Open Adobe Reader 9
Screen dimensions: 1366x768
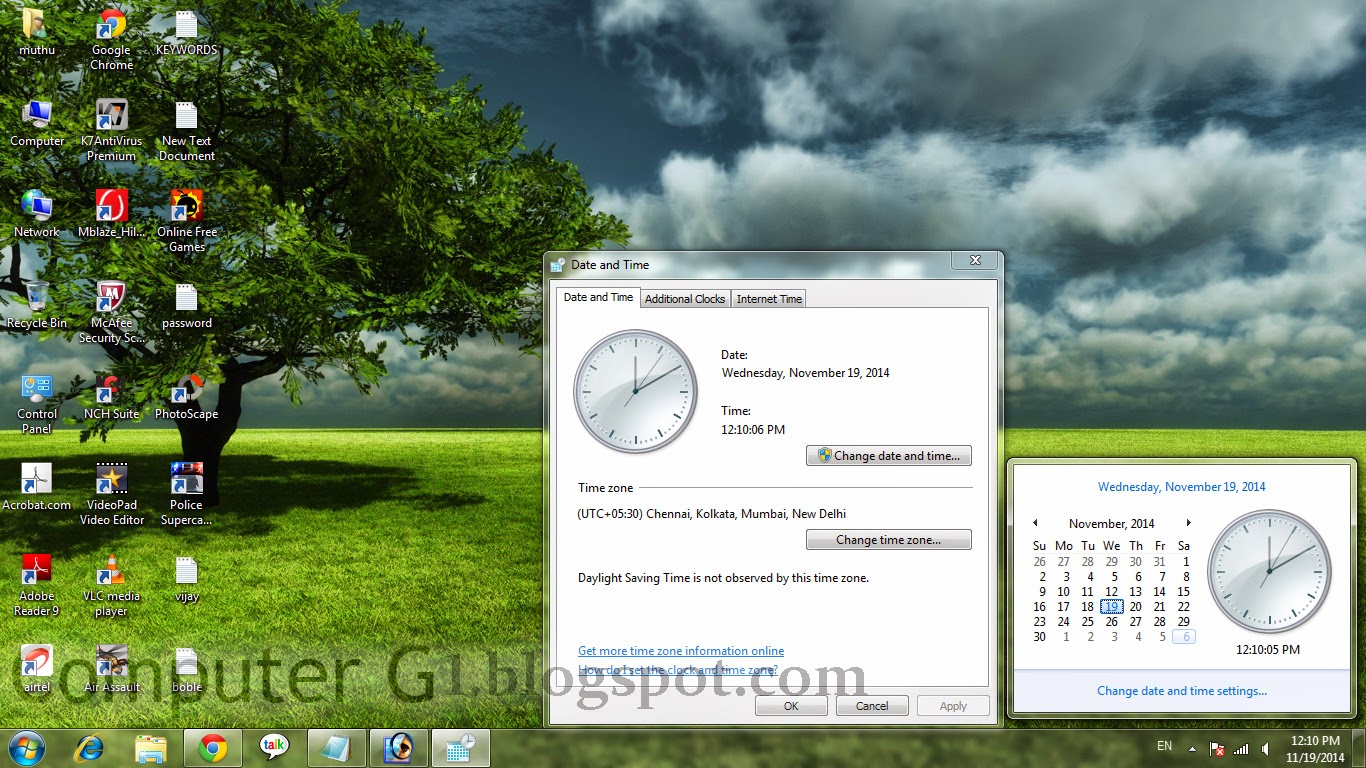tap(36, 570)
